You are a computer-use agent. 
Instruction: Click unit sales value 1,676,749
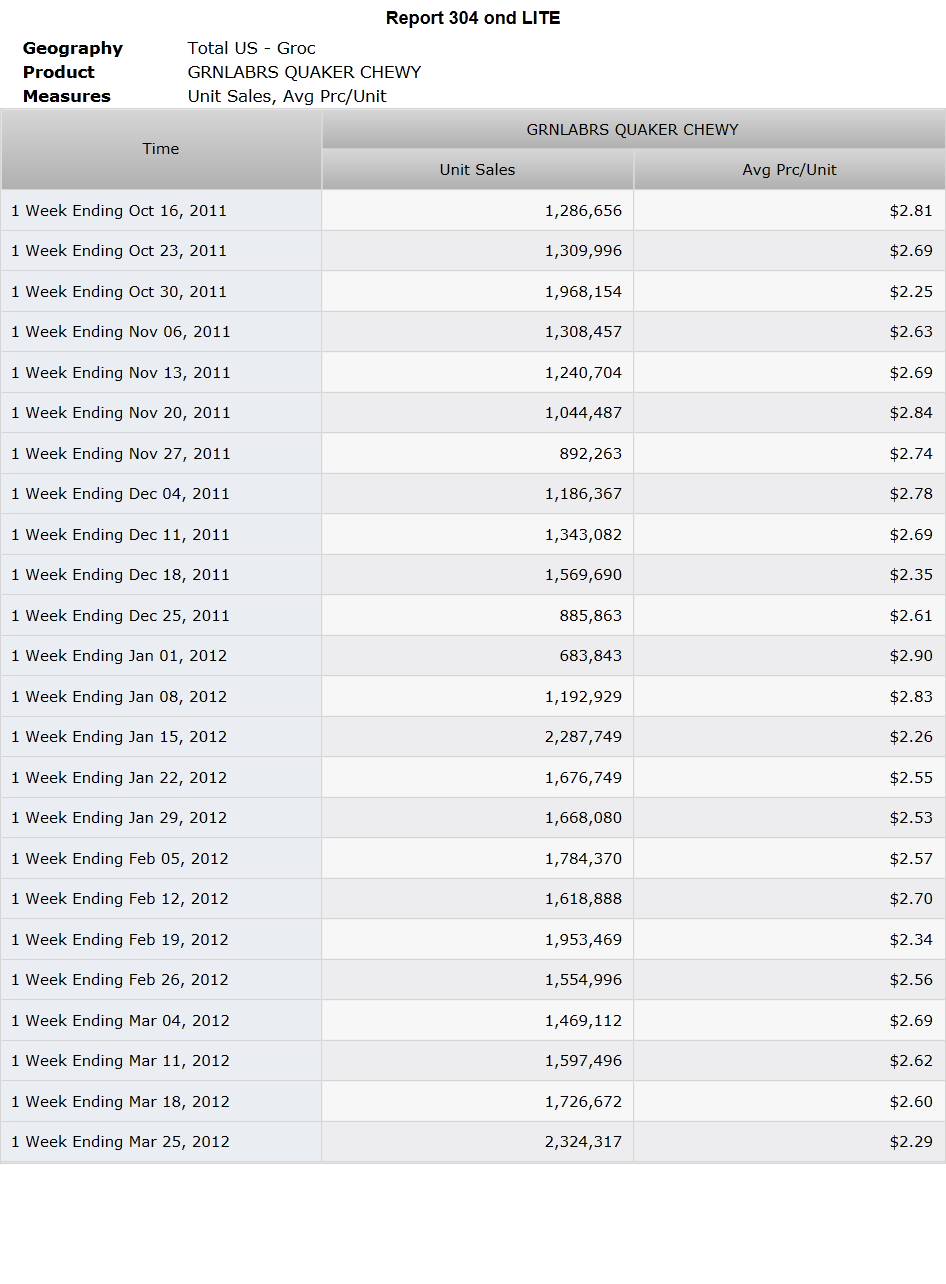[x=583, y=778]
